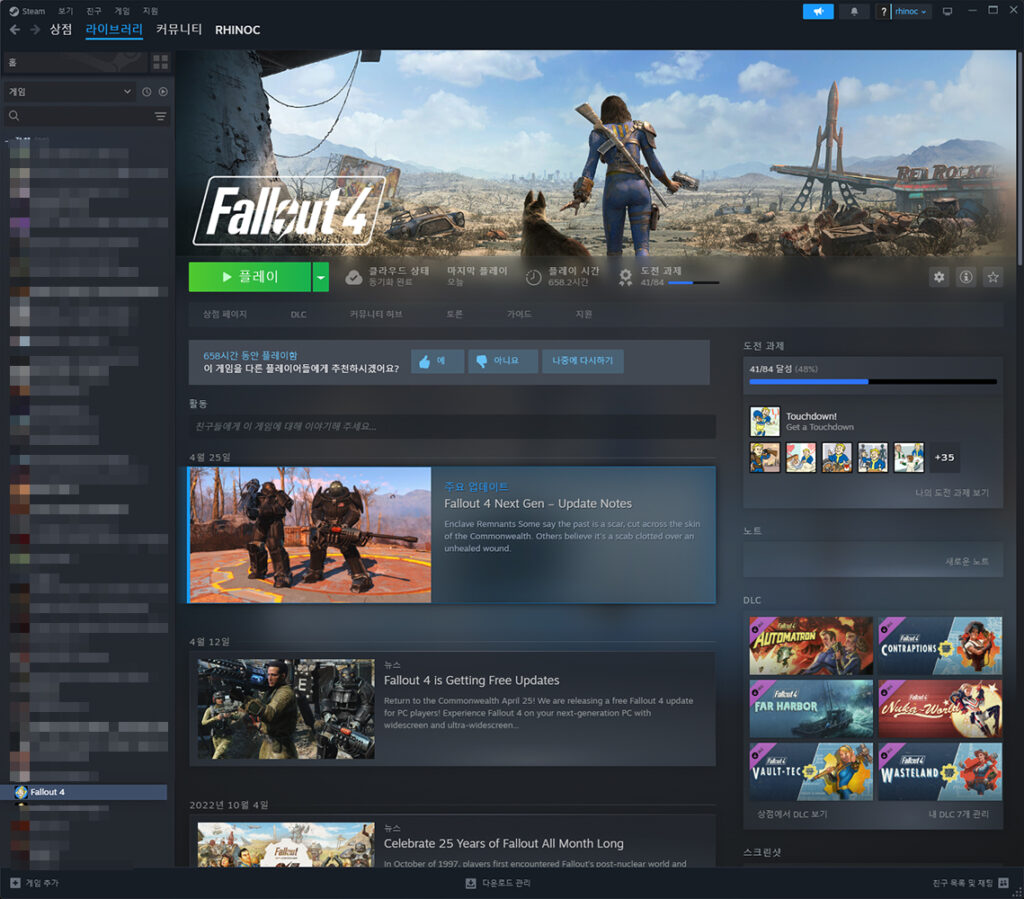This screenshot has height=899, width=1024.
Task: Click the 게임 추가 plus icon
Action: click(x=15, y=883)
